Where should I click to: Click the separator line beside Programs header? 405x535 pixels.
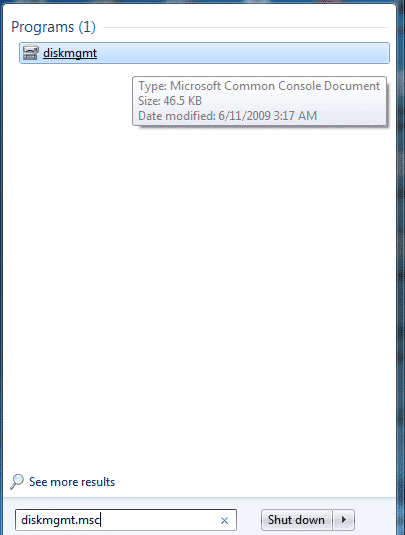(x=245, y=27)
